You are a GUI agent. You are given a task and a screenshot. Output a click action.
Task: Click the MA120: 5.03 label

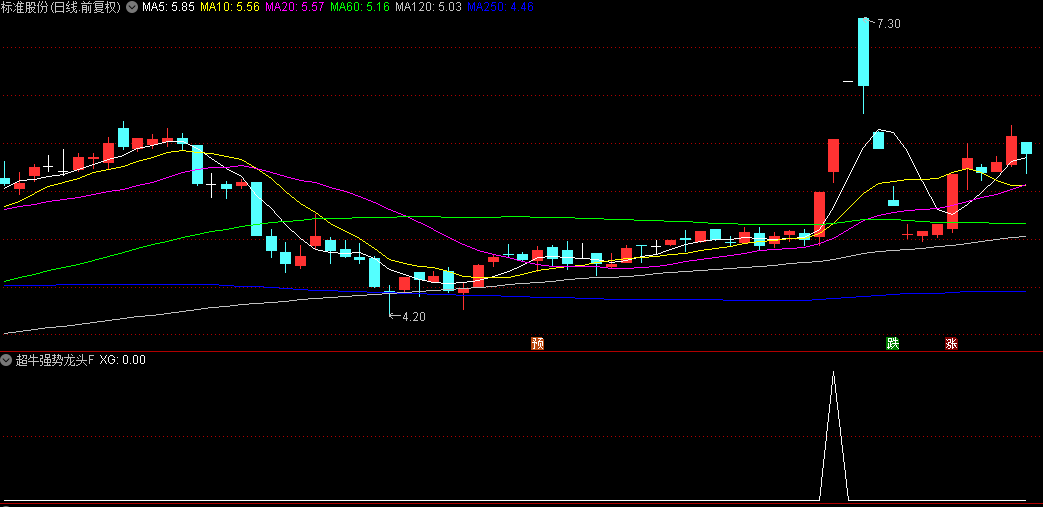tap(428, 7)
